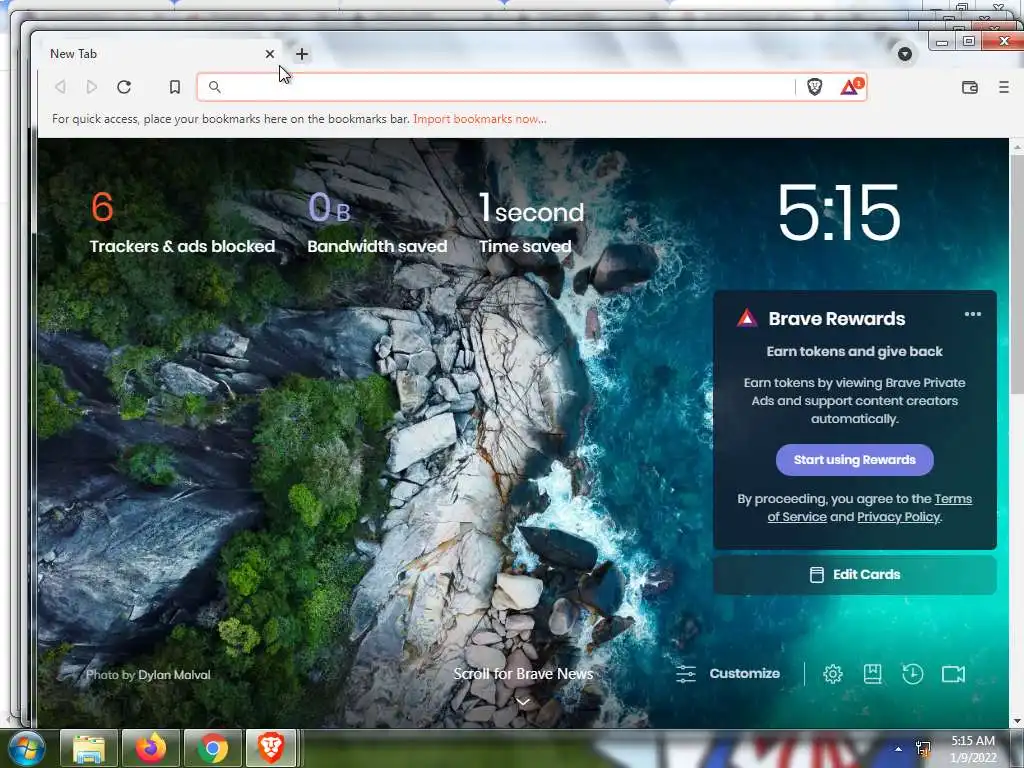Click the Brave Rewards card title

[x=837, y=319]
